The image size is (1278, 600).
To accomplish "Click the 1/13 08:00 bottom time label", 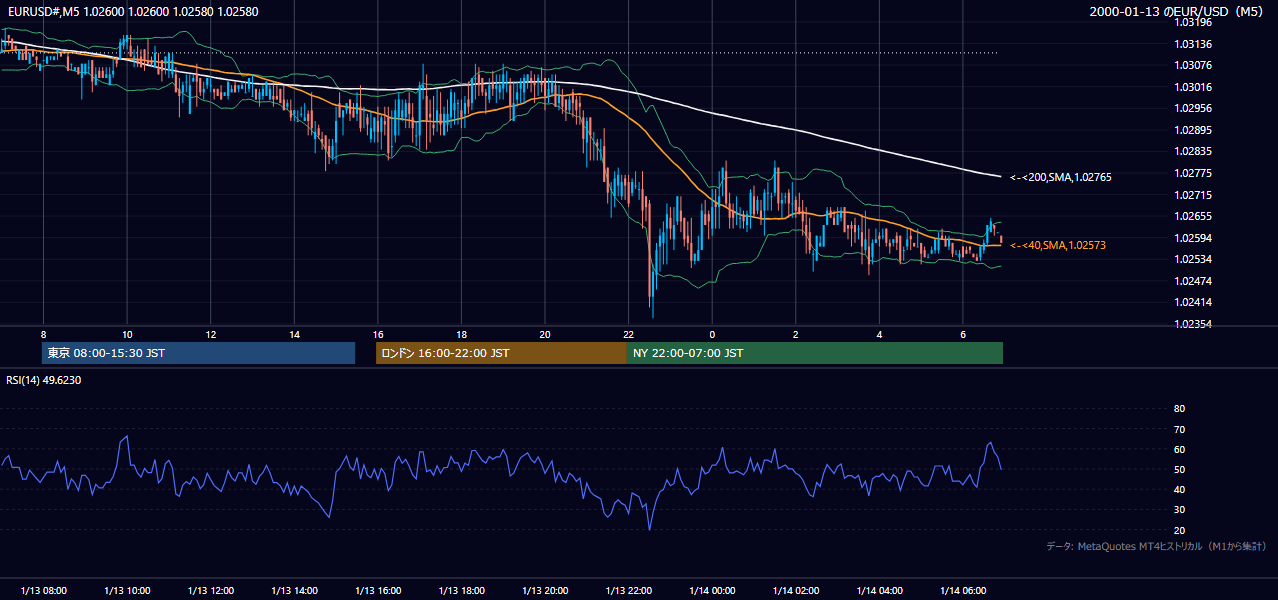I will click(x=44, y=591).
